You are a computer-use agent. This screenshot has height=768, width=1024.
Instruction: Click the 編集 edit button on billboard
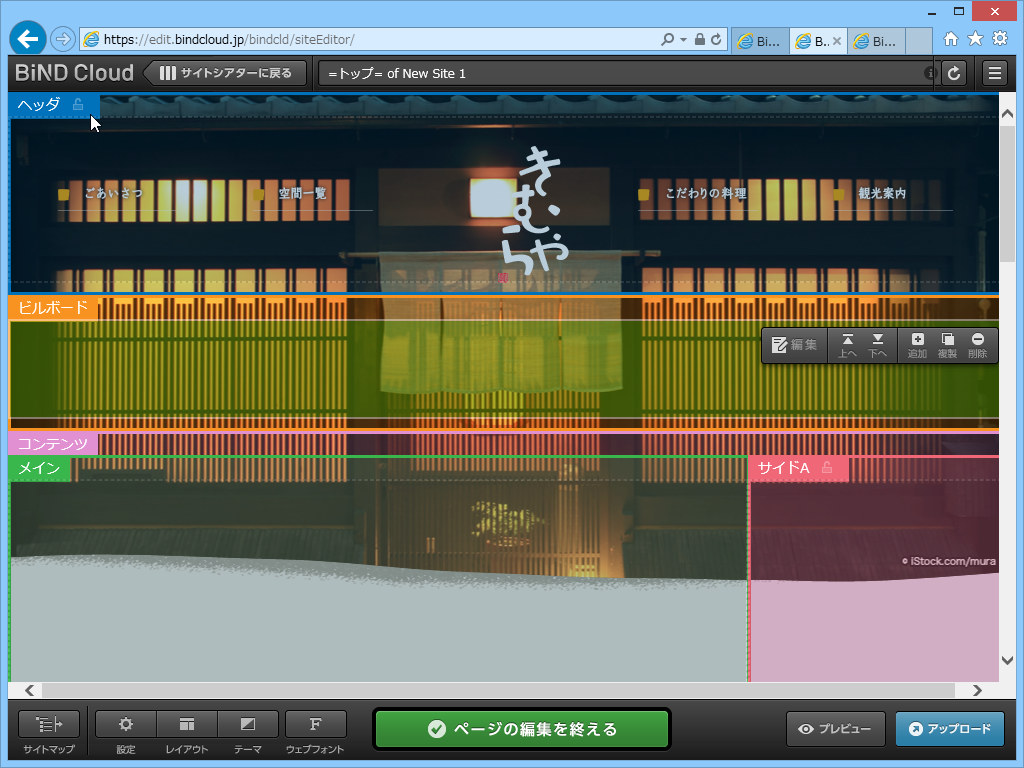(x=795, y=345)
